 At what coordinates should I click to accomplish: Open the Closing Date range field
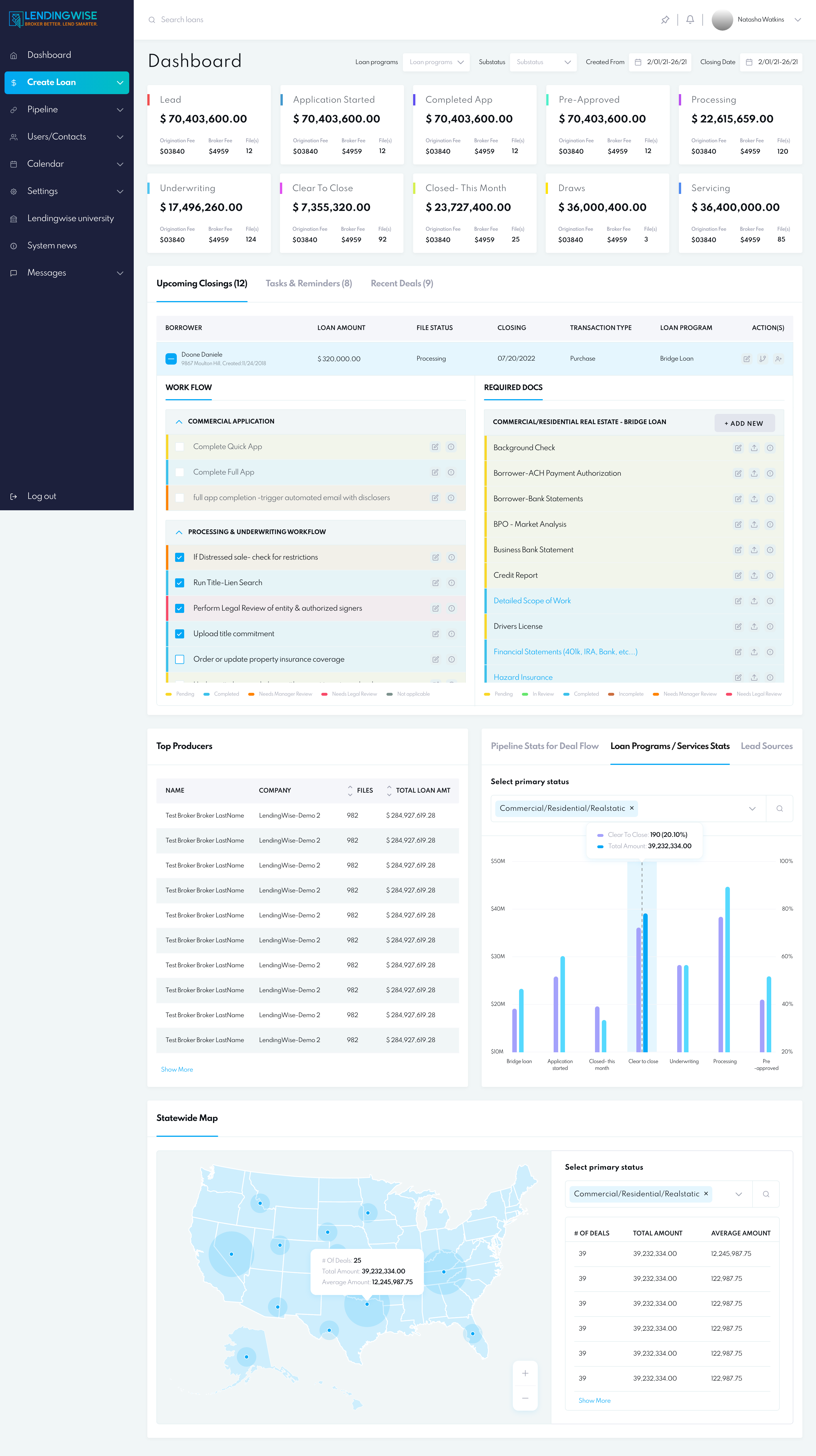click(771, 62)
